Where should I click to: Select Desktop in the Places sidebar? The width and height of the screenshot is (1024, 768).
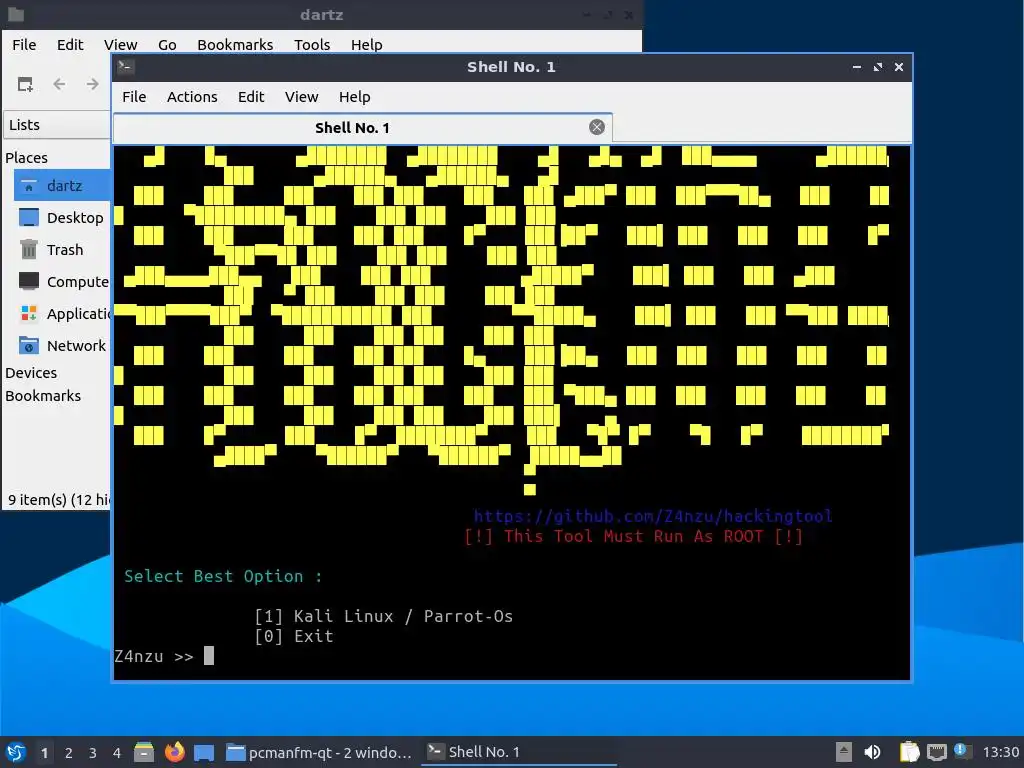point(62,218)
